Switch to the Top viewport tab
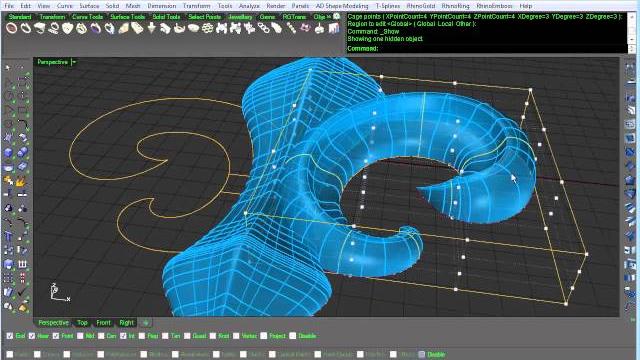640x360 pixels. point(82,322)
